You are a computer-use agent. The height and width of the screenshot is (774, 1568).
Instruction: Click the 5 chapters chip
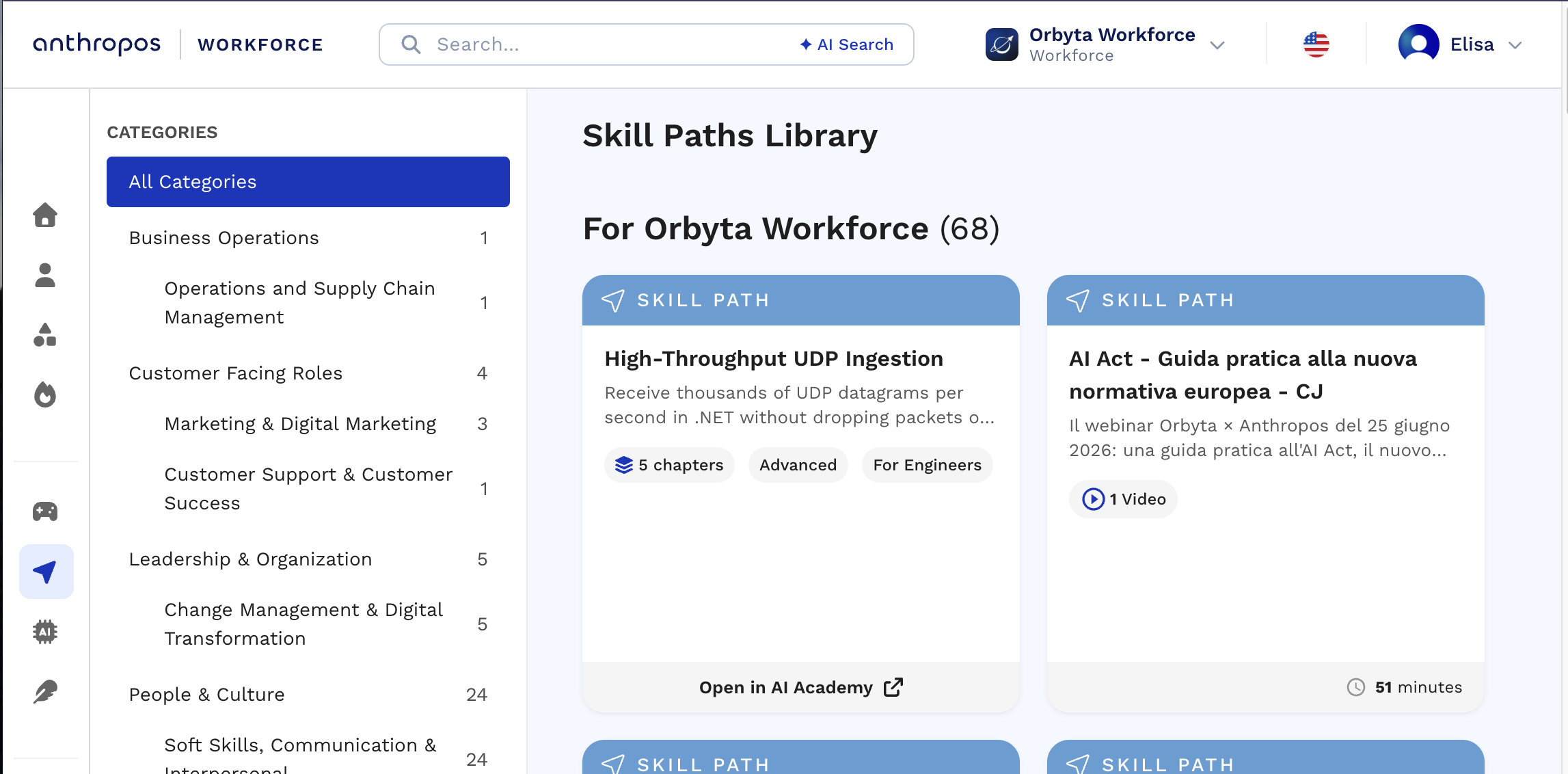669,465
